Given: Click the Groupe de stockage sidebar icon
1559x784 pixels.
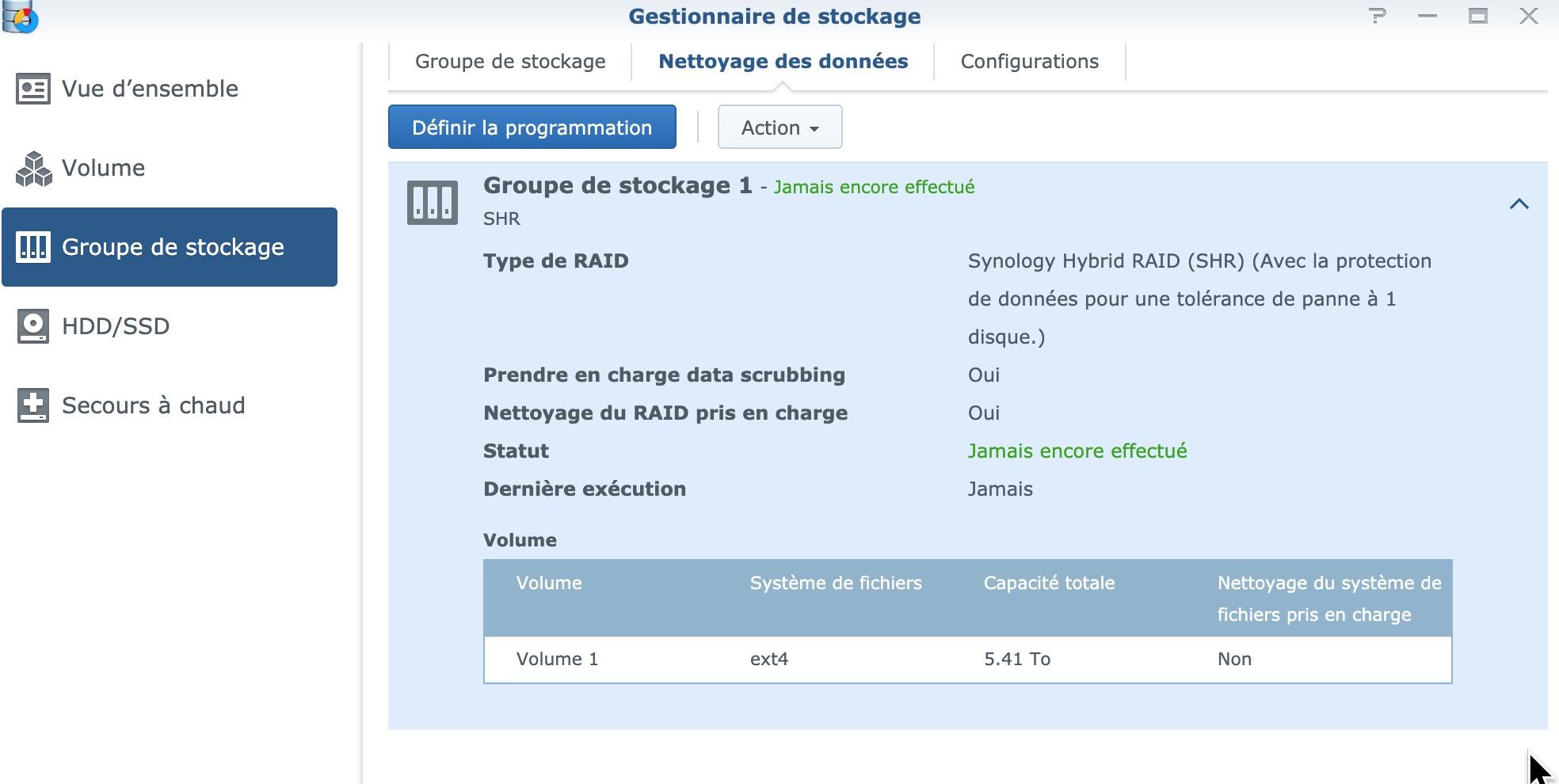Looking at the screenshot, I should point(33,247).
